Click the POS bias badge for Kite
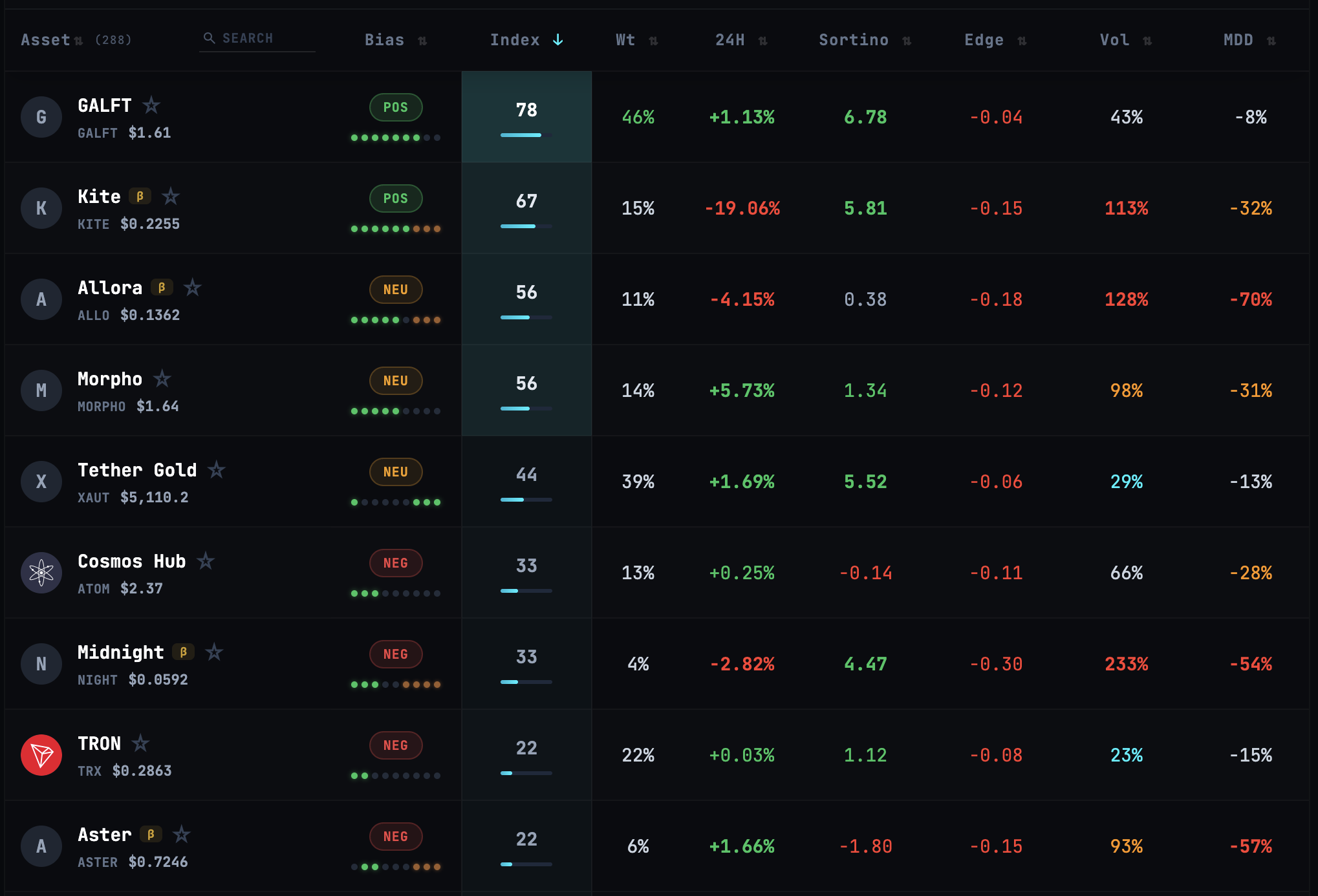This screenshot has height=896, width=1318. pyautogui.click(x=395, y=198)
